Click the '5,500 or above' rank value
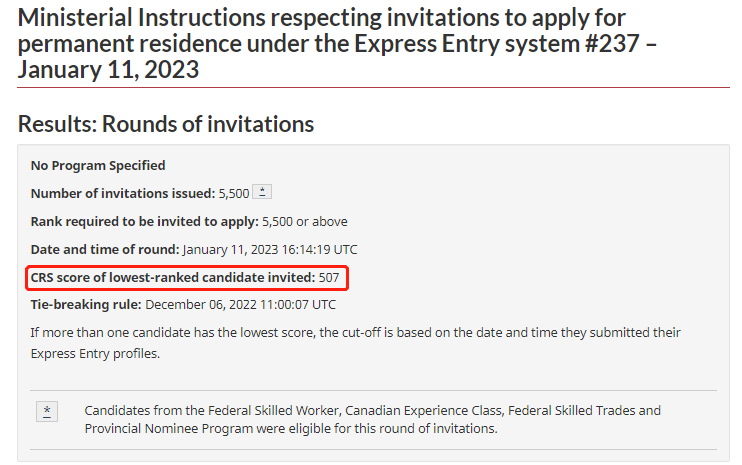 click(305, 221)
